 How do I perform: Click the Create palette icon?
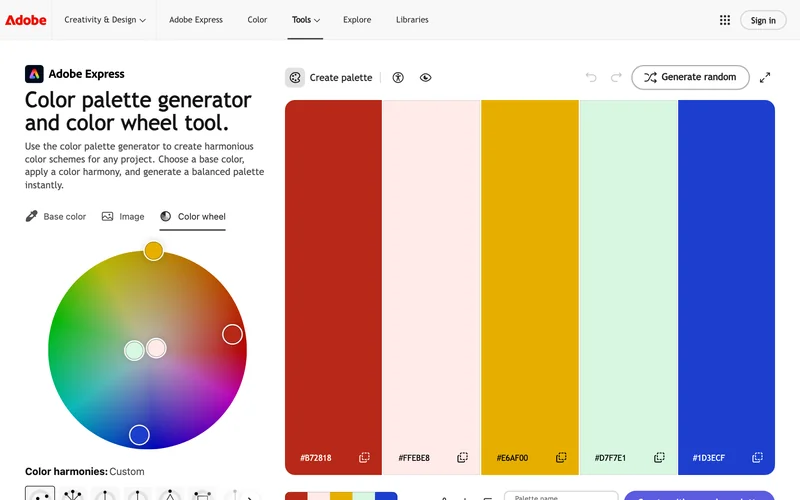[x=295, y=78]
